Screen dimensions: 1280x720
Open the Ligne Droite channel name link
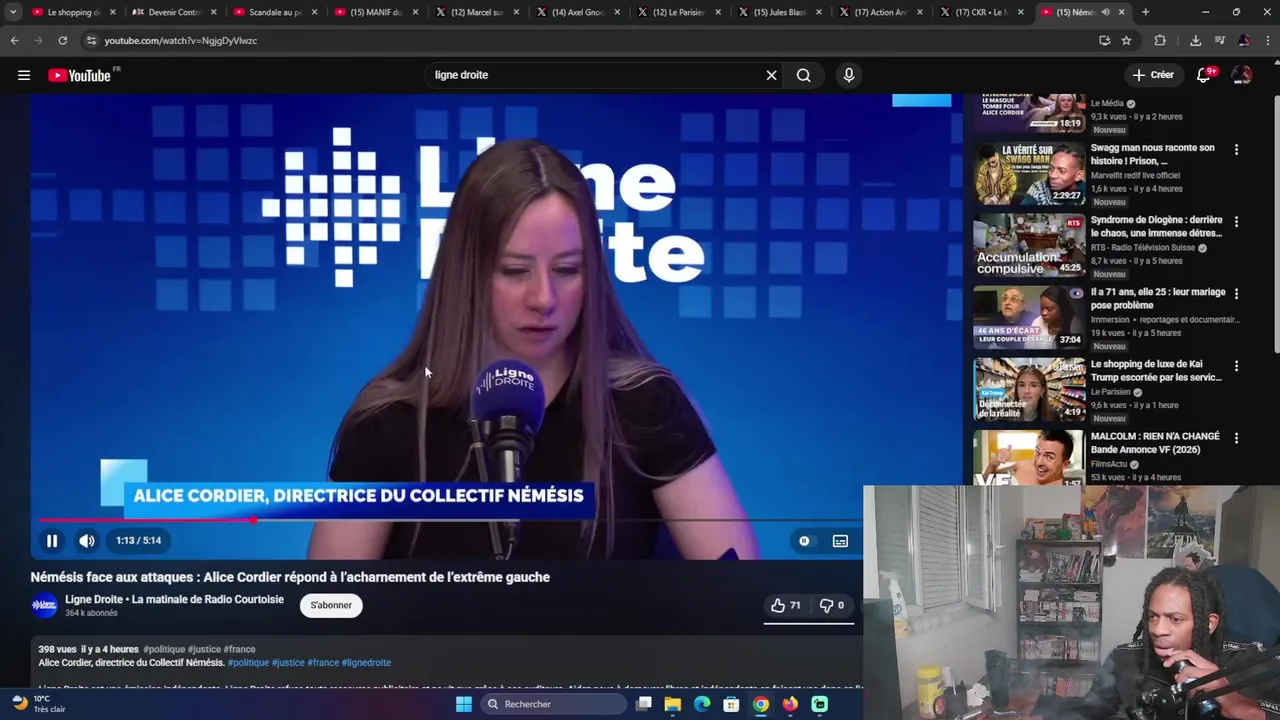point(174,600)
